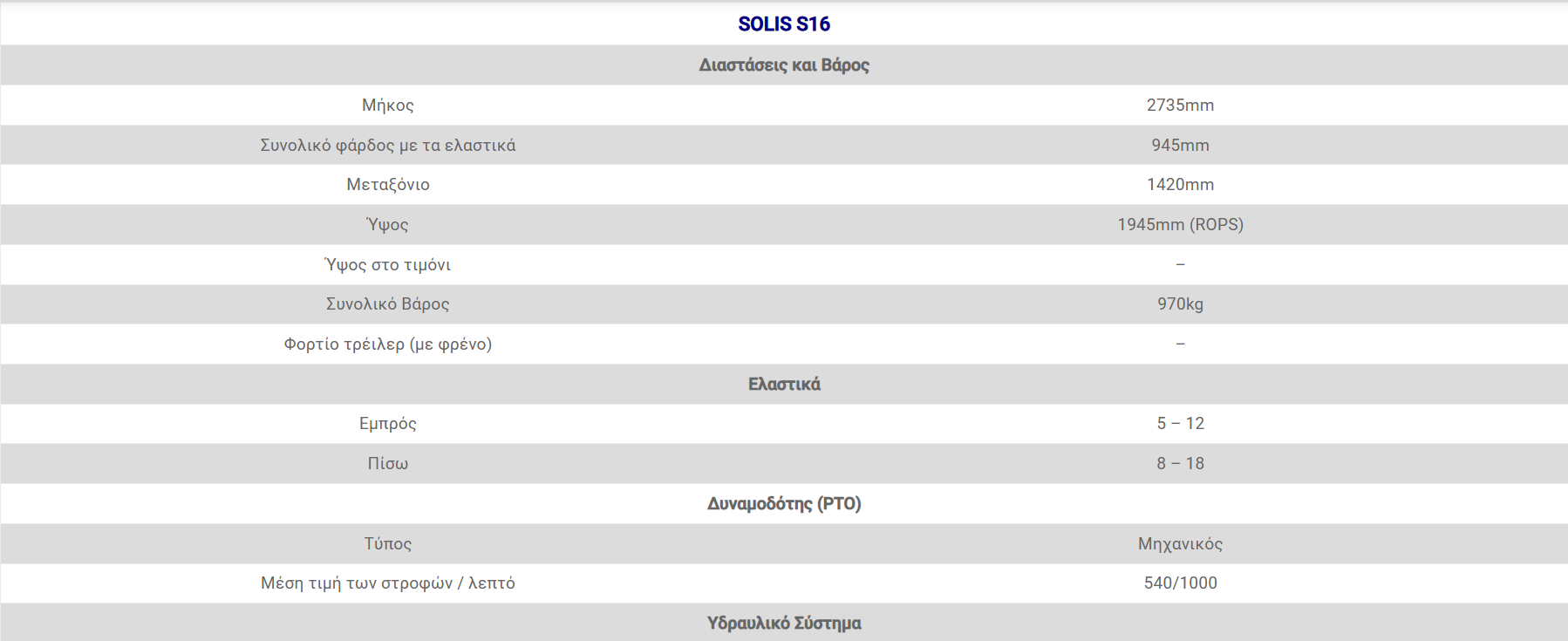Click the Δυναμοδότης (PTO) section header
The image size is (1568, 641).
pyautogui.click(x=783, y=504)
